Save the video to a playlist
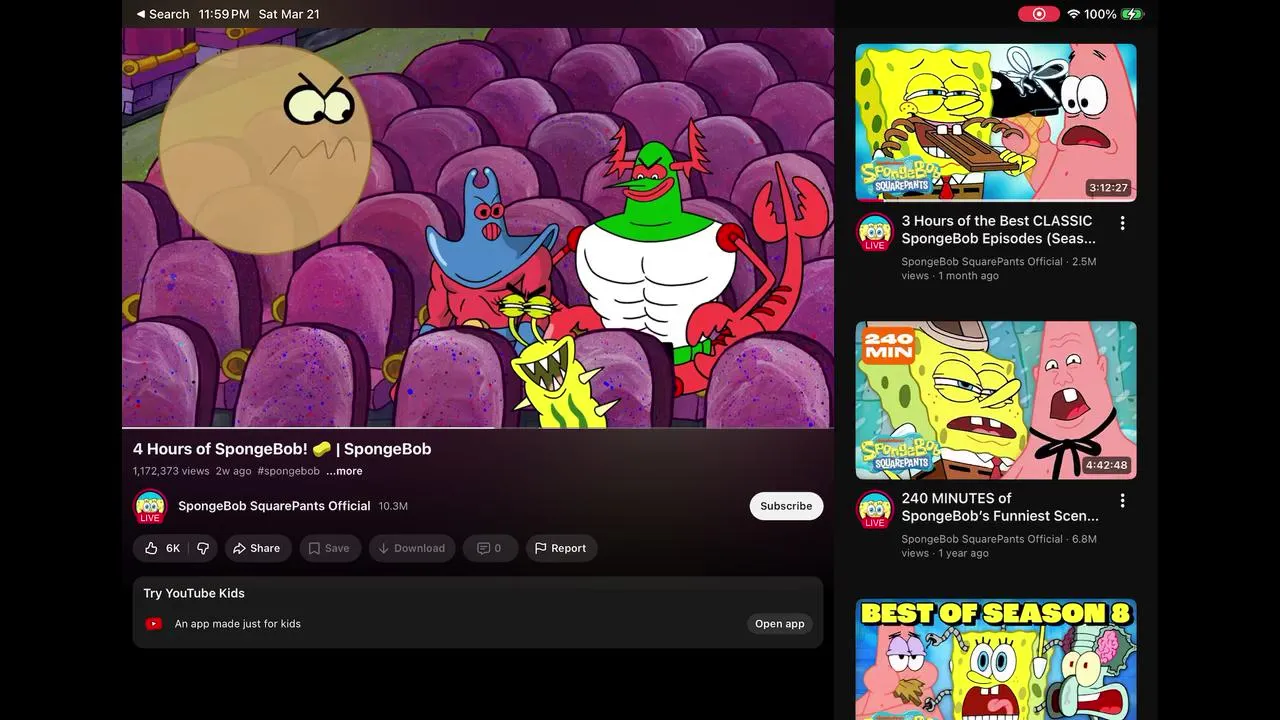This screenshot has height=720, width=1280. click(x=330, y=548)
